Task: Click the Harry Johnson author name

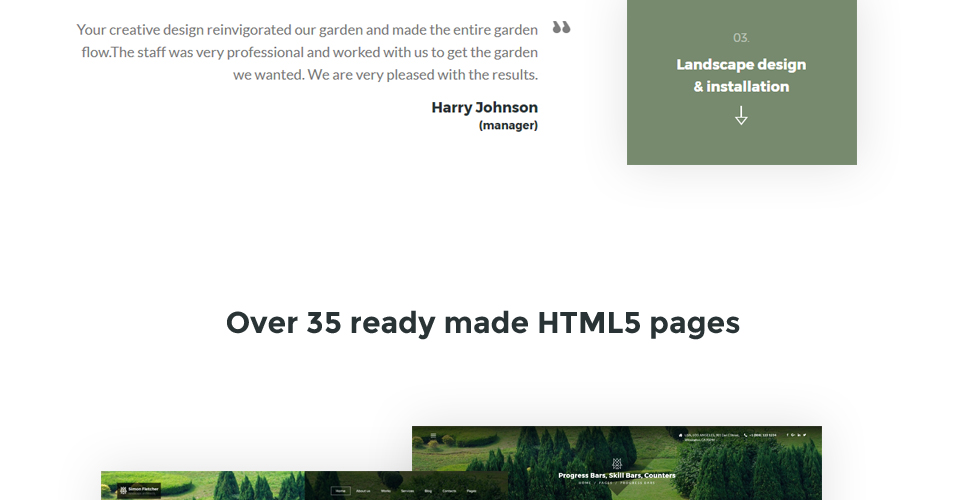Action: click(x=484, y=108)
